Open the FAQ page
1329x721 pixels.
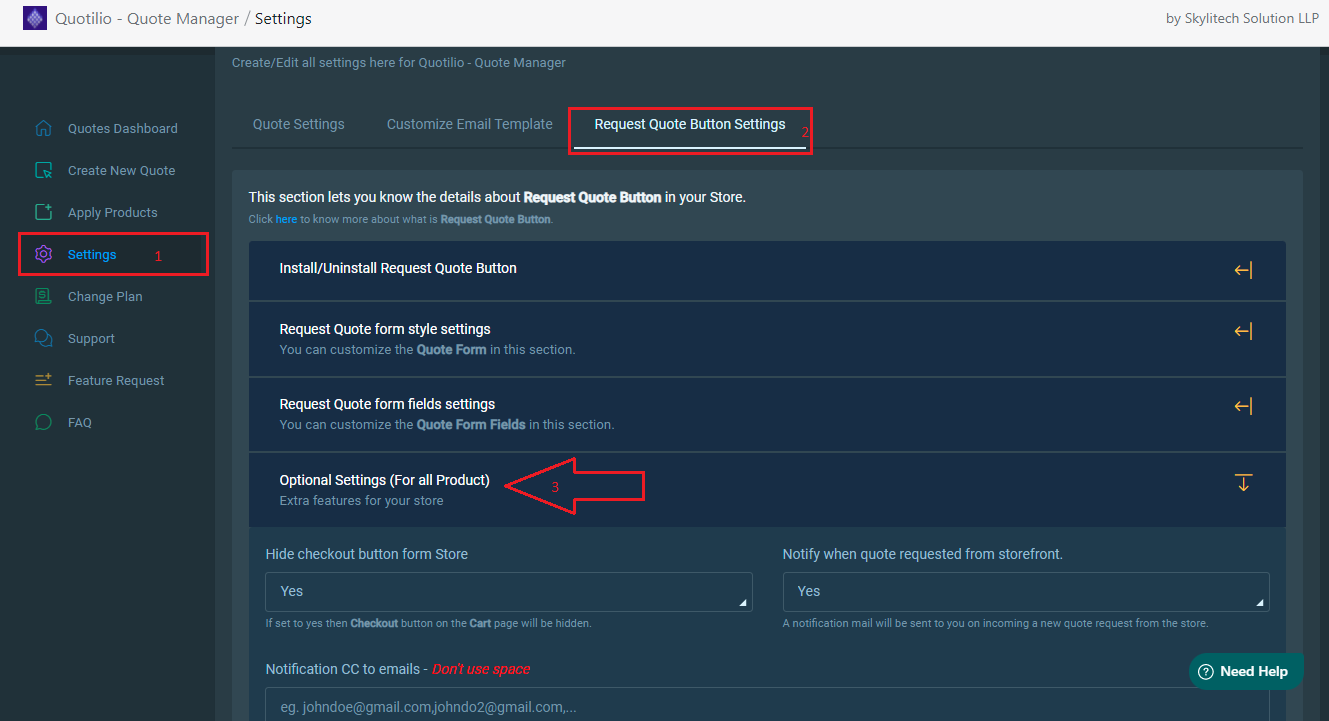click(80, 422)
